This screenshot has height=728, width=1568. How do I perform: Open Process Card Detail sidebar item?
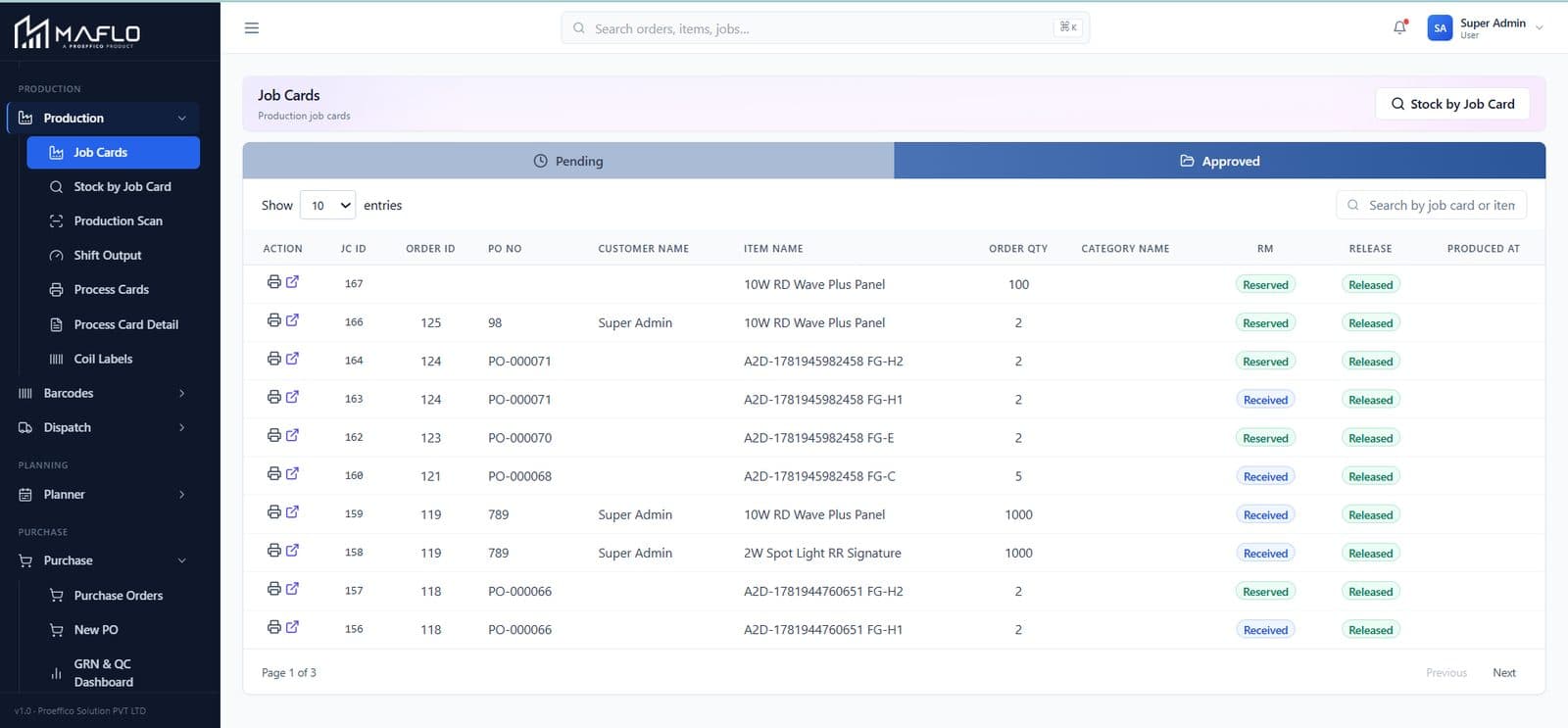tap(113, 324)
